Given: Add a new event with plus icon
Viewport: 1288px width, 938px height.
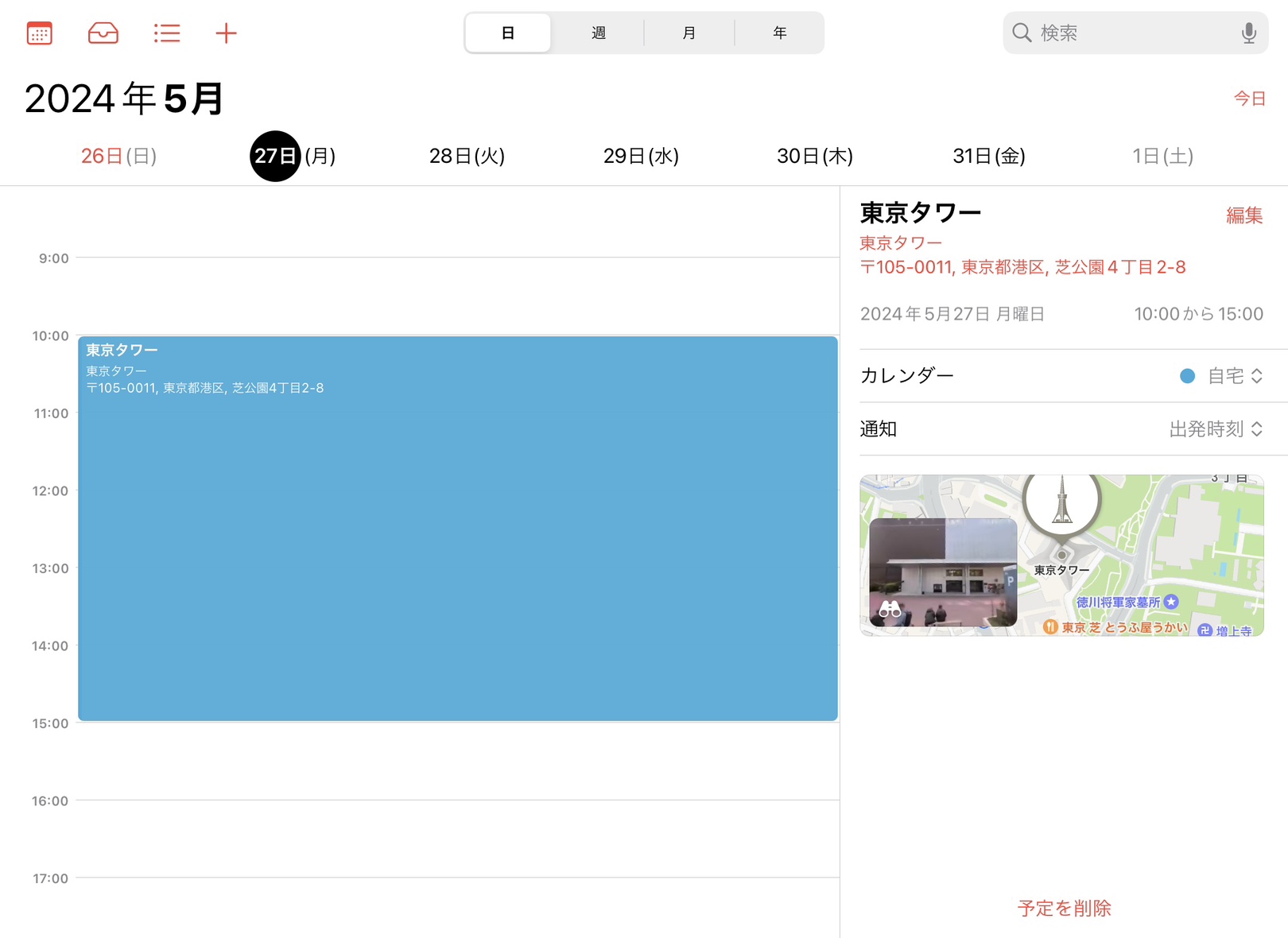Looking at the screenshot, I should coord(226,33).
